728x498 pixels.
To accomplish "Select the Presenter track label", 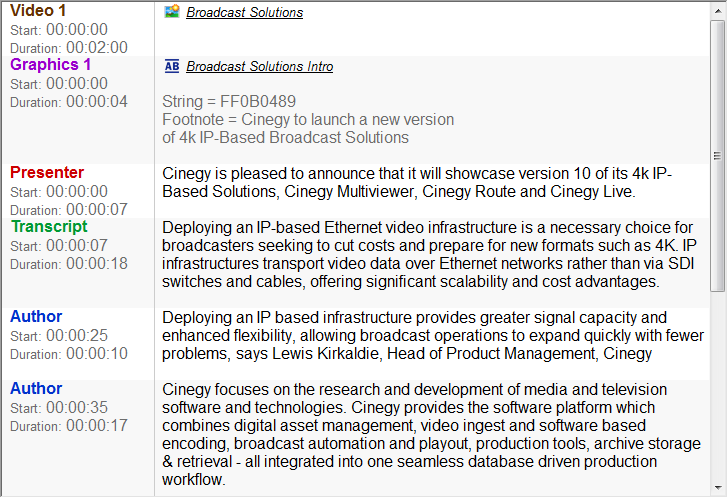I will coord(47,173).
